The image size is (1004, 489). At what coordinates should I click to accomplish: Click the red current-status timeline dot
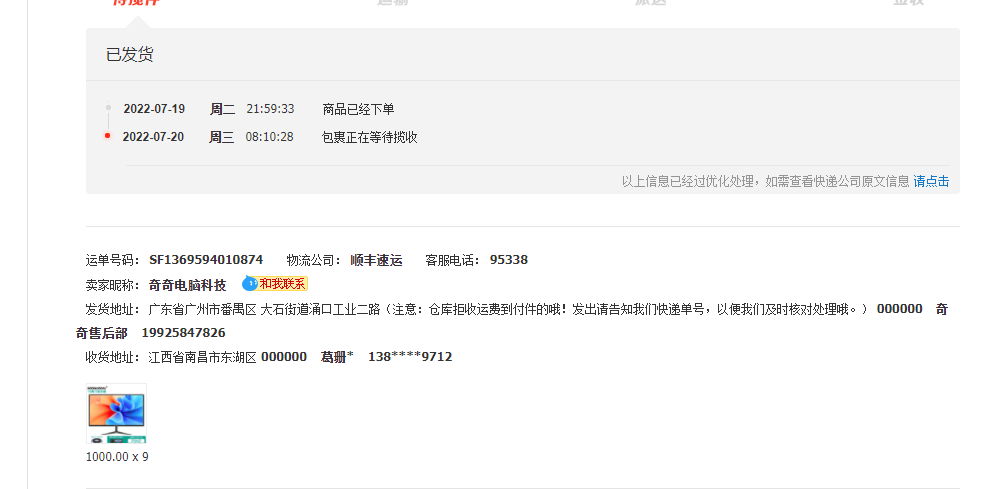coord(108,136)
